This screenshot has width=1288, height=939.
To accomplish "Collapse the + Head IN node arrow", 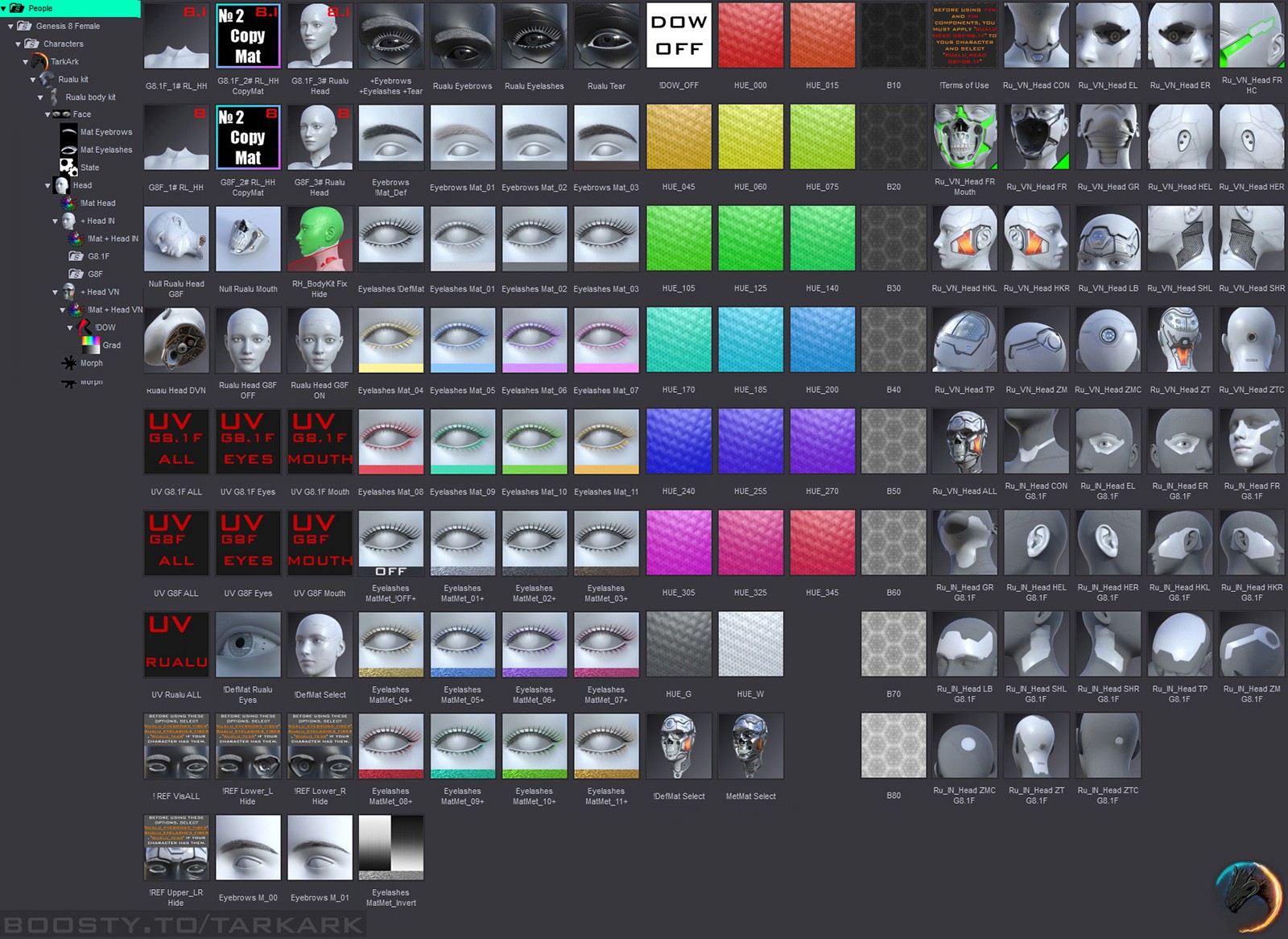I will tap(55, 221).
